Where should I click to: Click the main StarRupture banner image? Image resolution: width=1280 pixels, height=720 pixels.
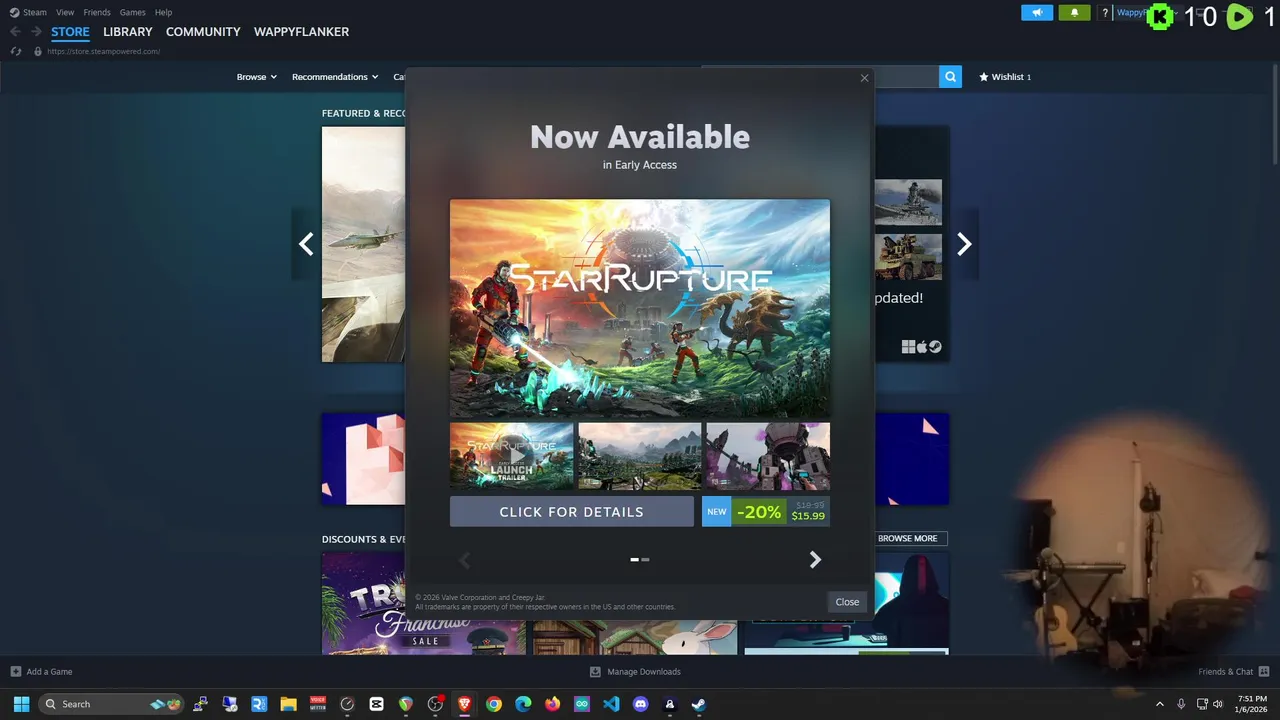639,307
